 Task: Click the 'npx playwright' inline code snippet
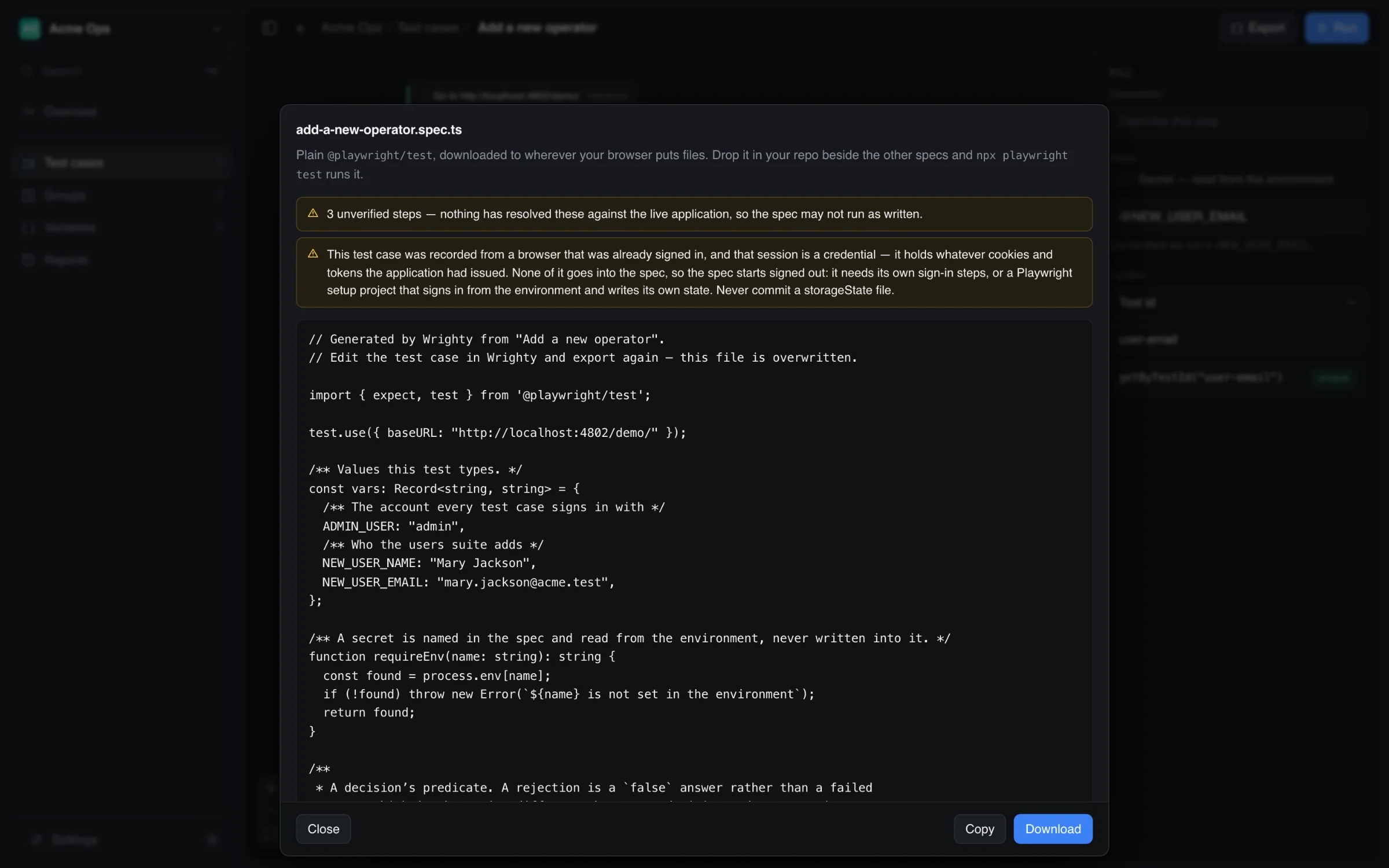tap(1021, 156)
